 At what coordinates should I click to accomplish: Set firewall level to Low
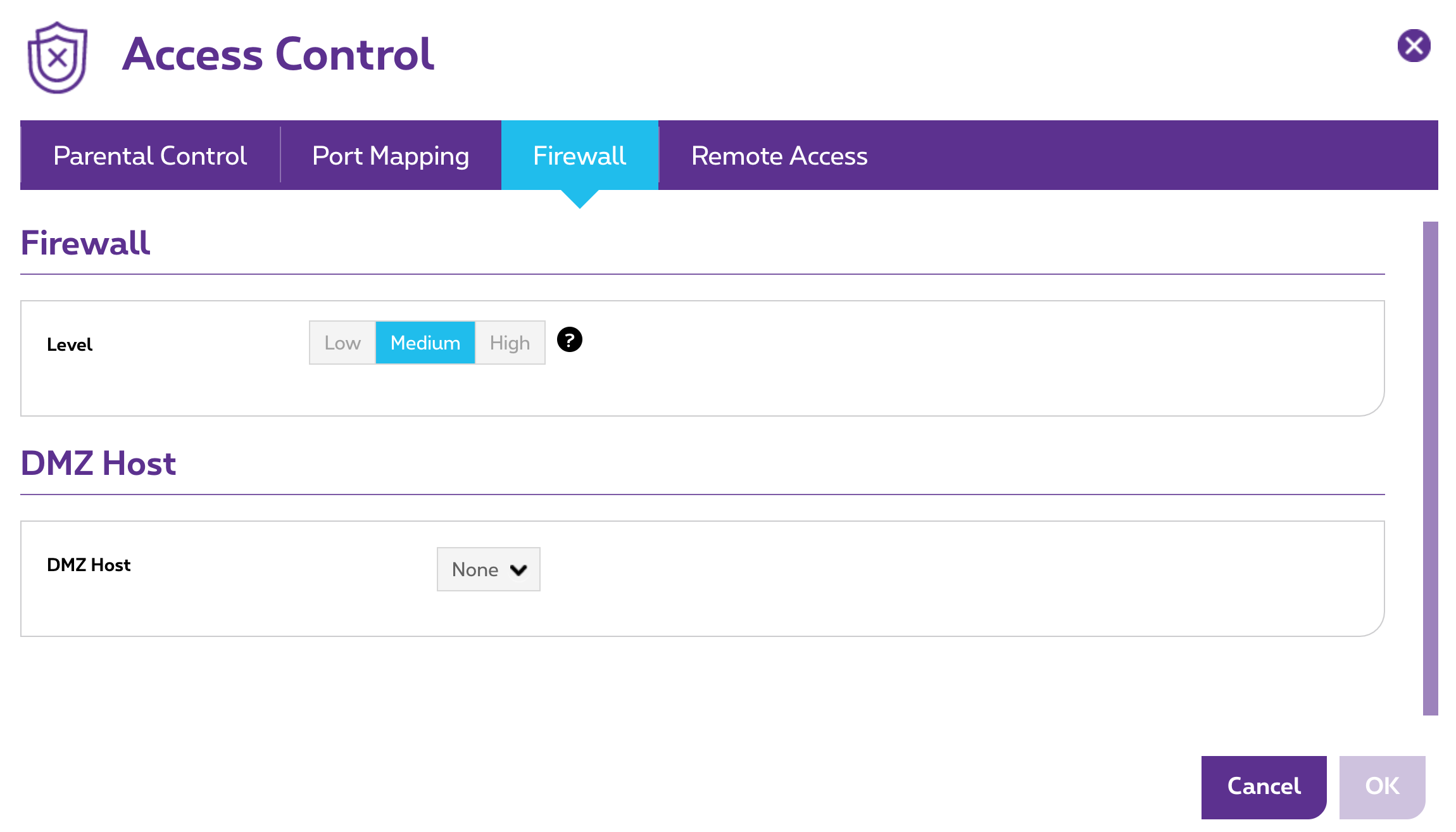(x=342, y=343)
